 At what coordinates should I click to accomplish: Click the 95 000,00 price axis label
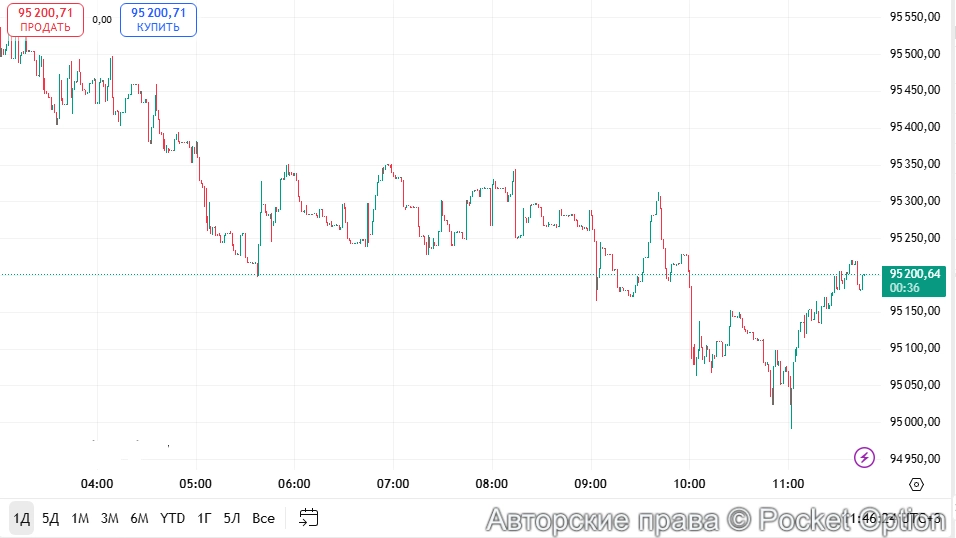[x=914, y=422]
